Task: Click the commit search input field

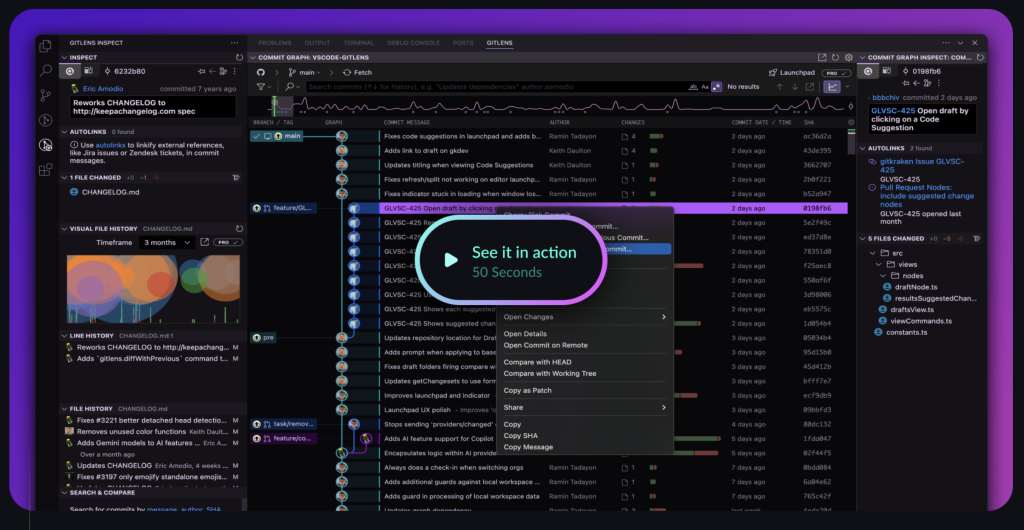Action: [495, 86]
